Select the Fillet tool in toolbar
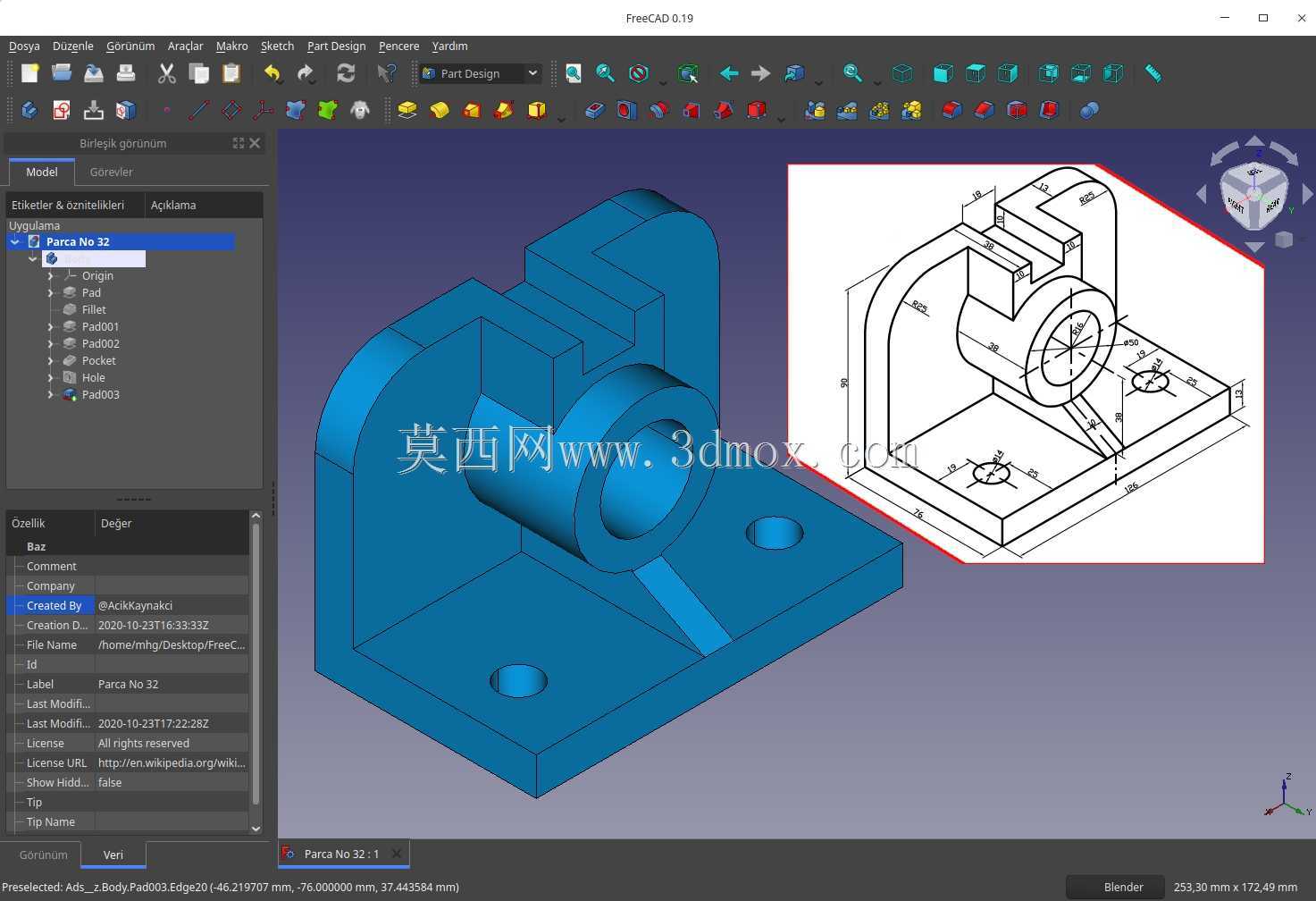The width and height of the screenshot is (1316, 901). [951, 110]
